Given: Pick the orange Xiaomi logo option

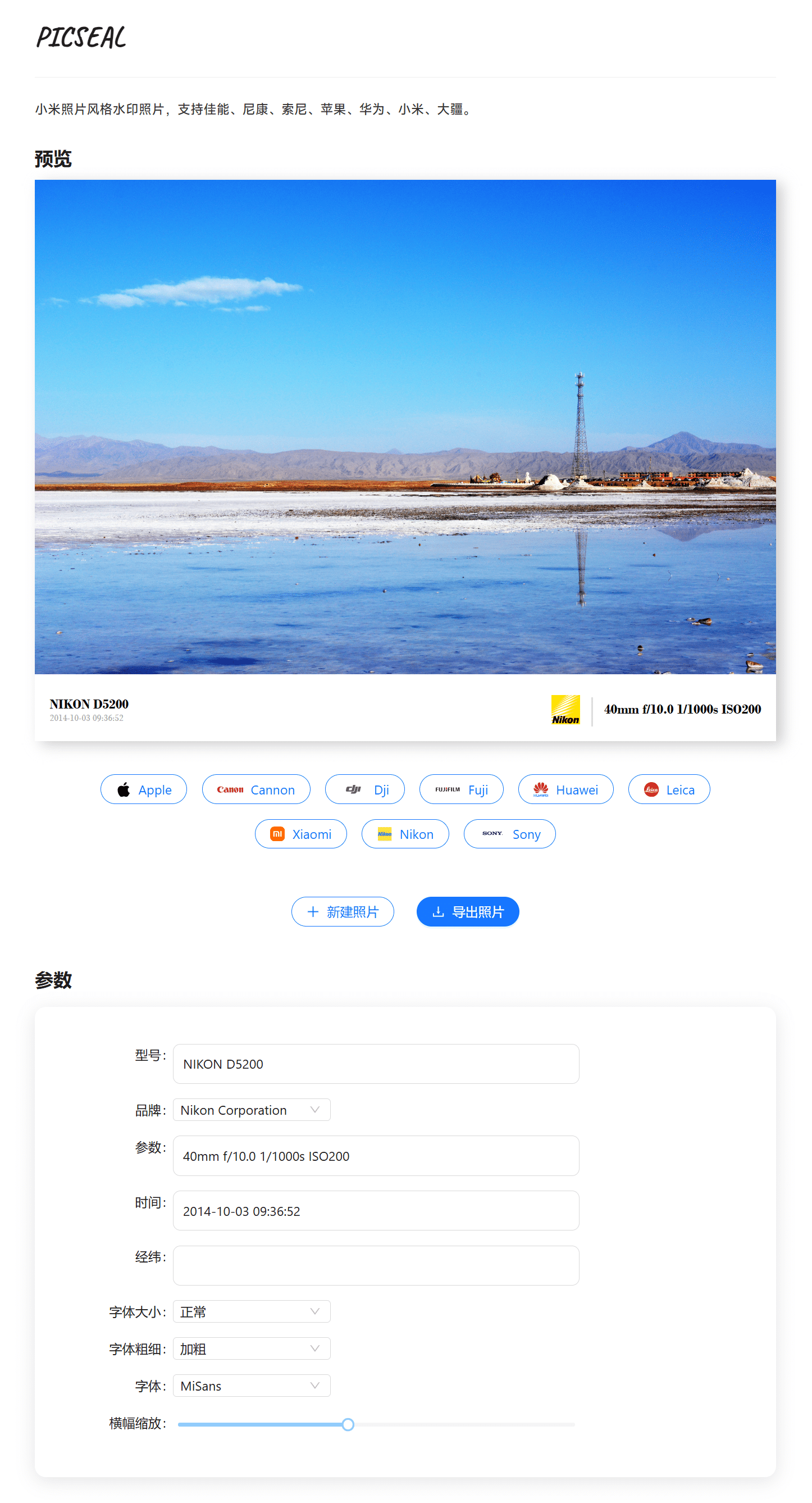Looking at the screenshot, I should pyautogui.click(x=301, y=834).
